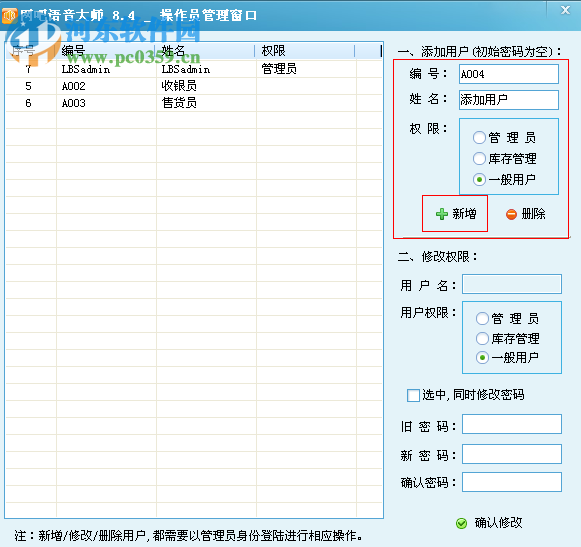
Task: Click the 权限 column header
Action: click(305, 51)
